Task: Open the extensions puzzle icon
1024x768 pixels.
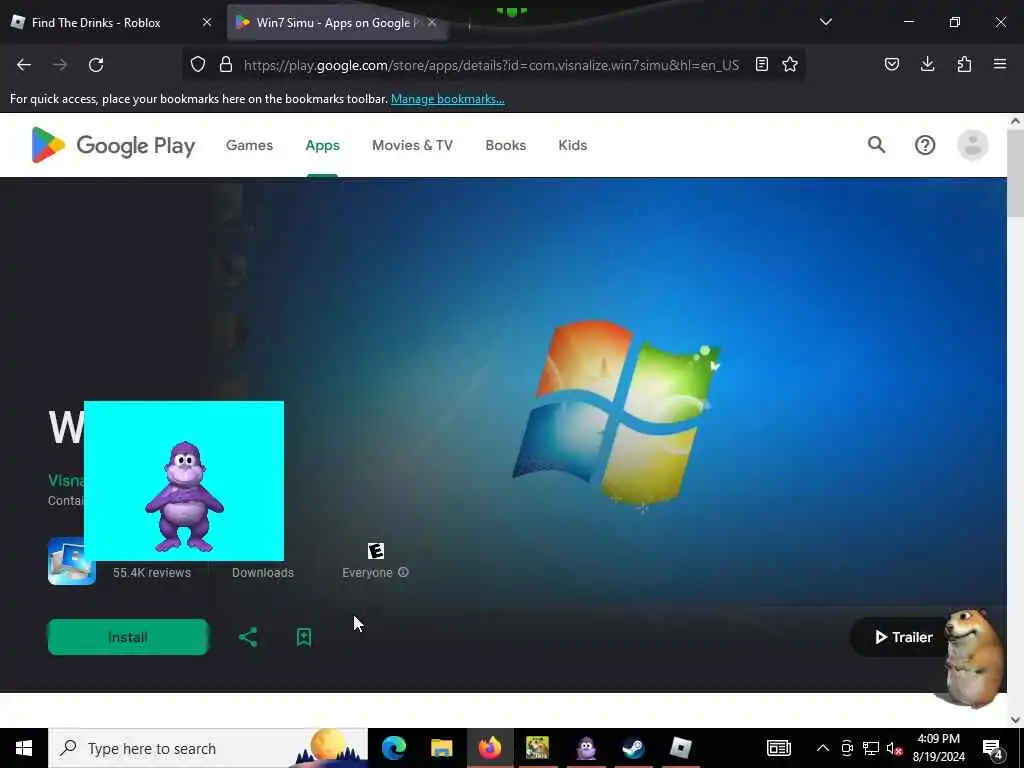Action: click(x=964, y=64)
